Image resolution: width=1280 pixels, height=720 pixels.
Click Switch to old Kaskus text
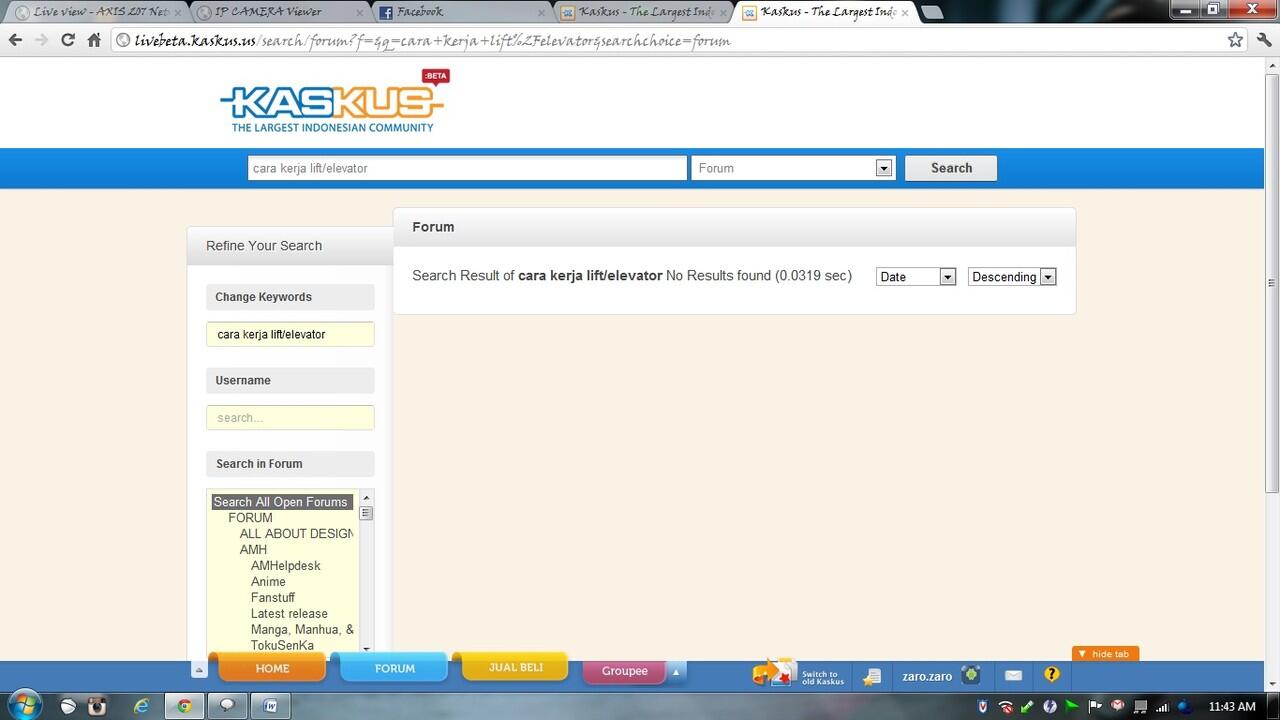[x=823, y=678]
